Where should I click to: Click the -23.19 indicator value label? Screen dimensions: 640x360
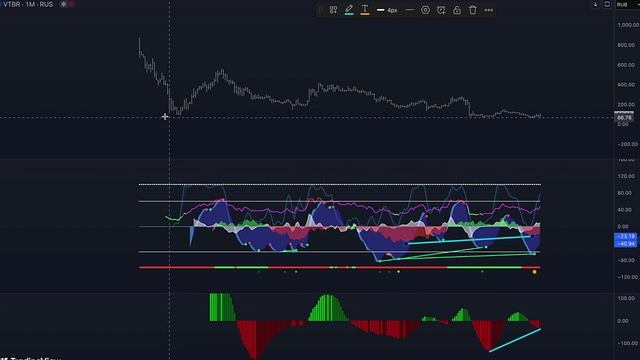tap(625, 236)
